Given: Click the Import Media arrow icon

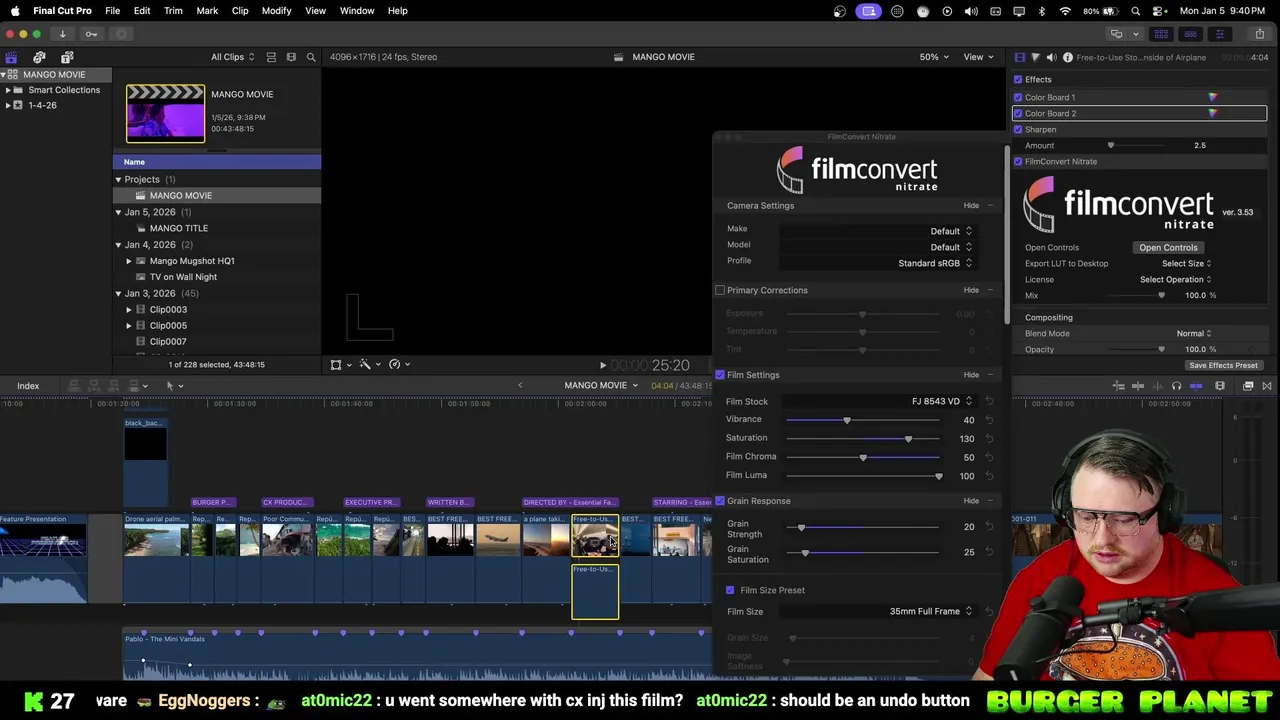Looking at the screenshot, I should [x=62, y=34].
